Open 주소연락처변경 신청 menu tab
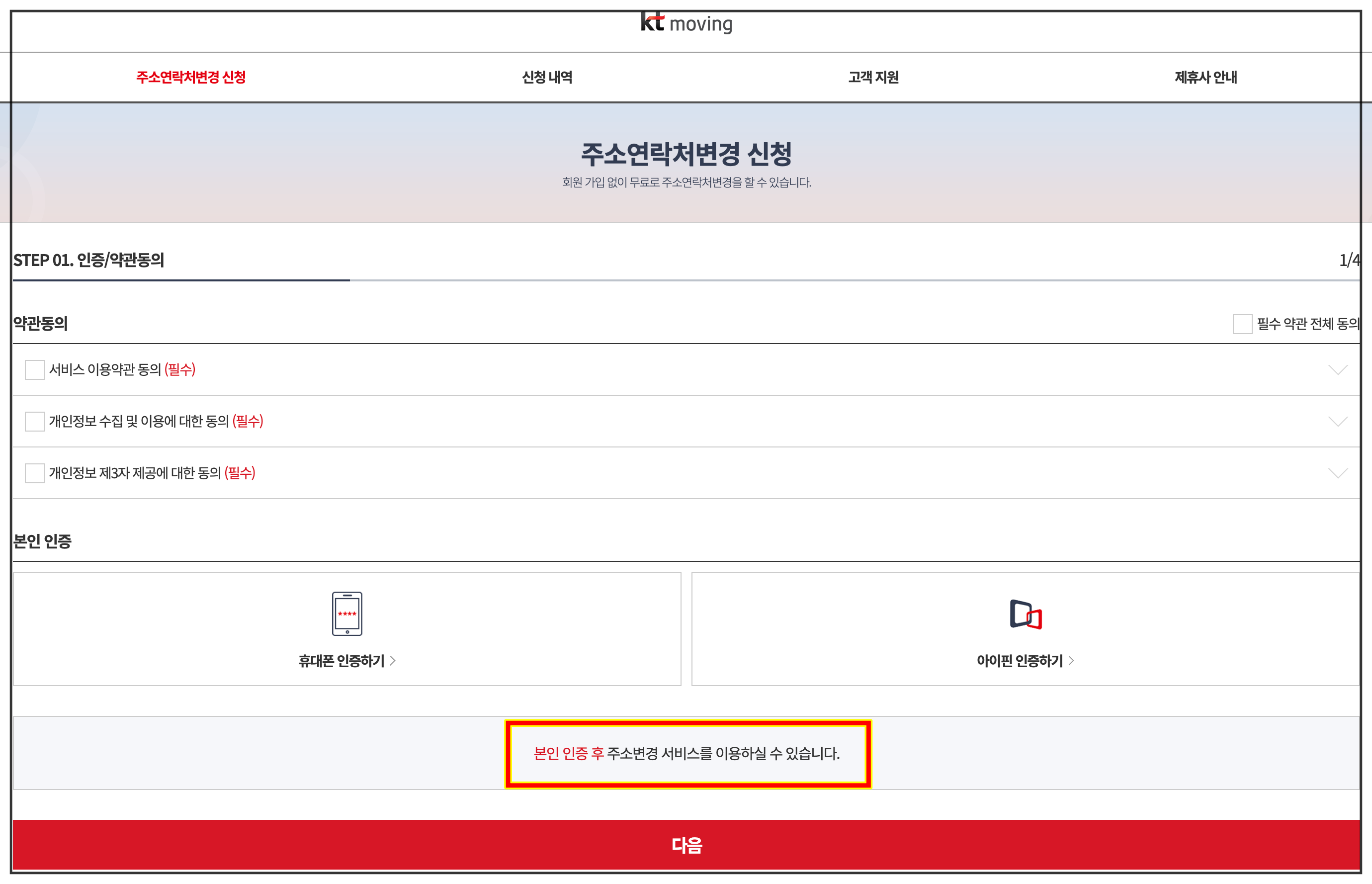The height and width of the screenshot is (884, 1372). [x=191, y=78]
